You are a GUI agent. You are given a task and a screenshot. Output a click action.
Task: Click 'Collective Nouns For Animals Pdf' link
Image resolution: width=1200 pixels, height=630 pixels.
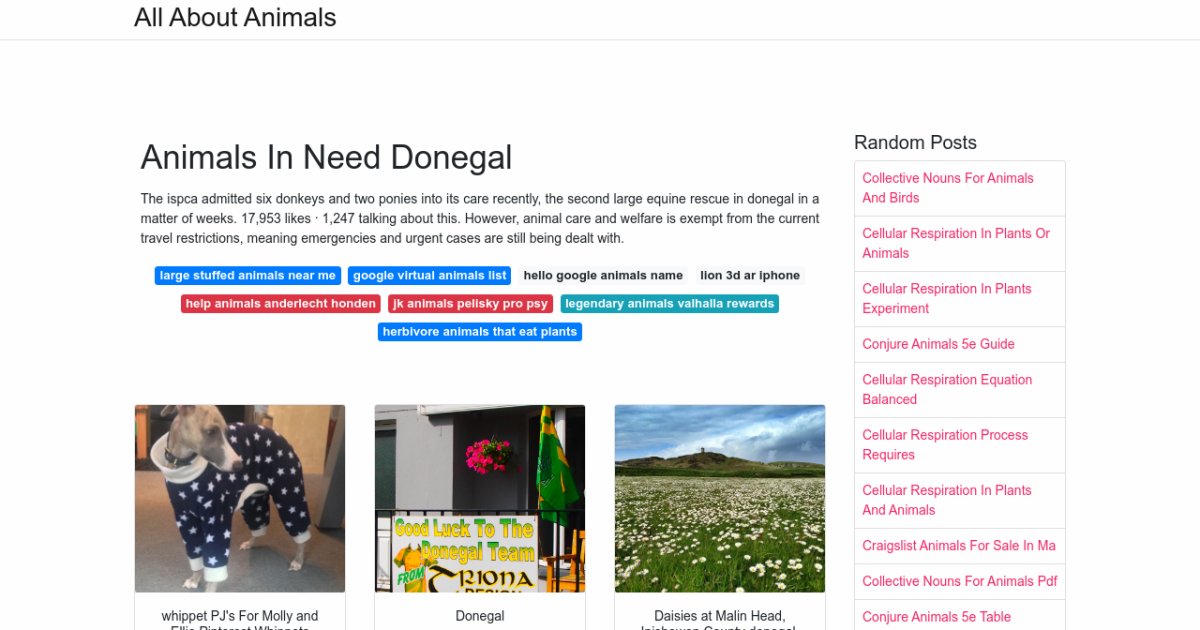coord(960,581)
